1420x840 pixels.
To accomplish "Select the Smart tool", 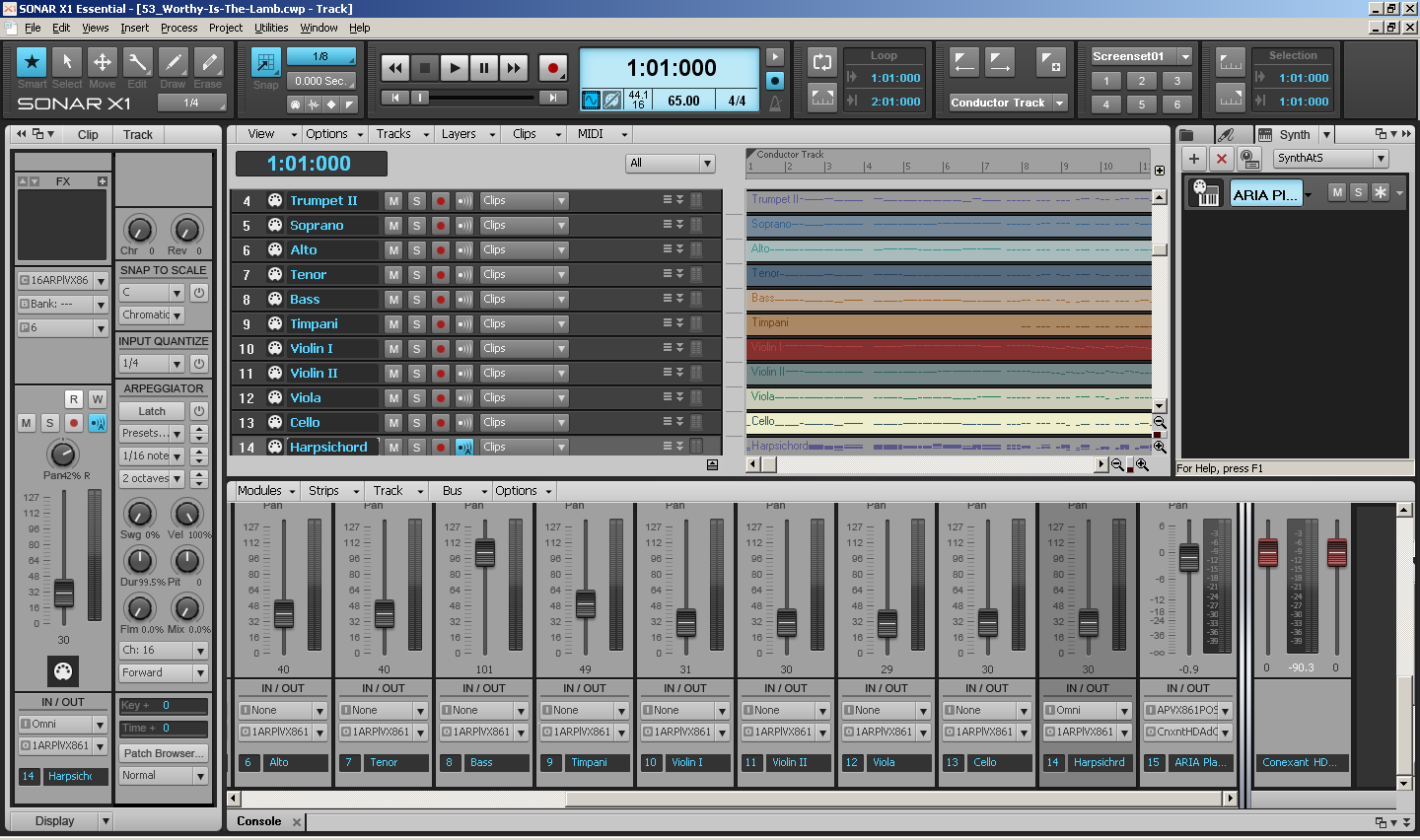I will (32, 62).
